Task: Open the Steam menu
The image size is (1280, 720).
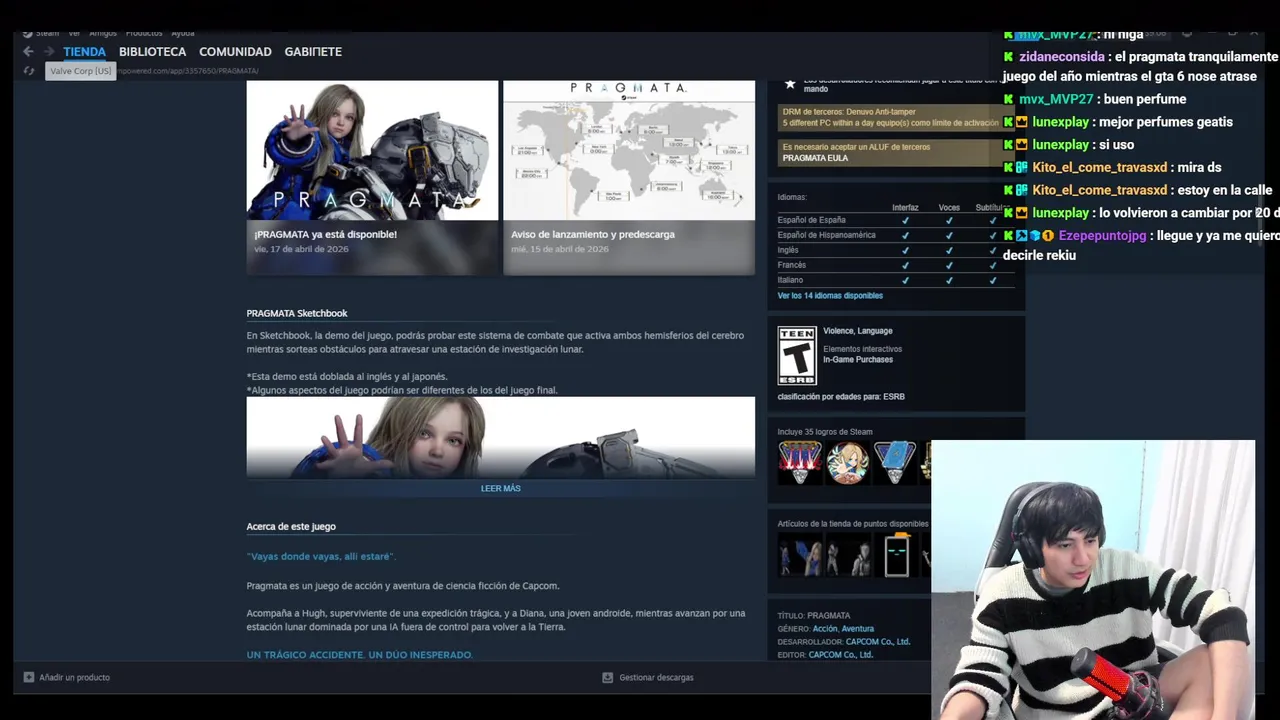Action: click(48, 33)
